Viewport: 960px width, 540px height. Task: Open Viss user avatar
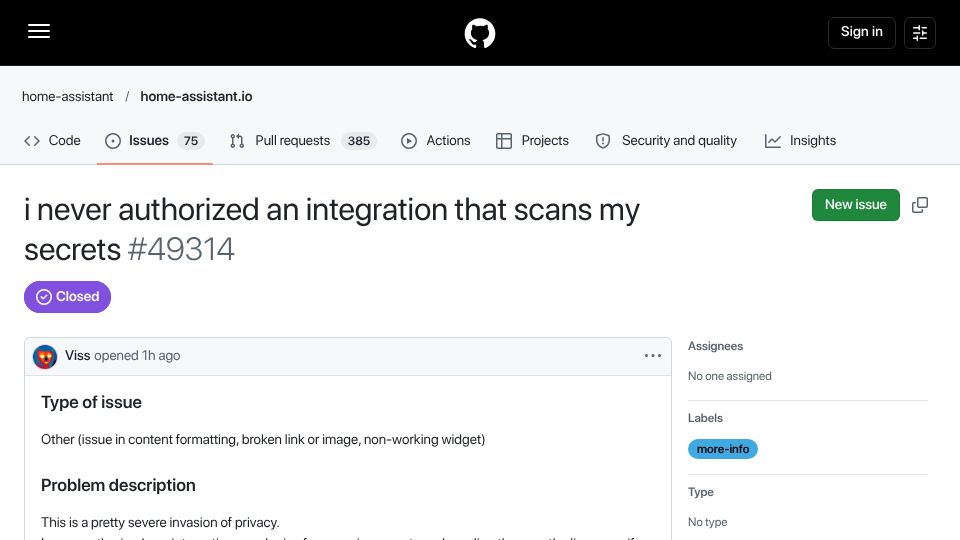point(45,356)
